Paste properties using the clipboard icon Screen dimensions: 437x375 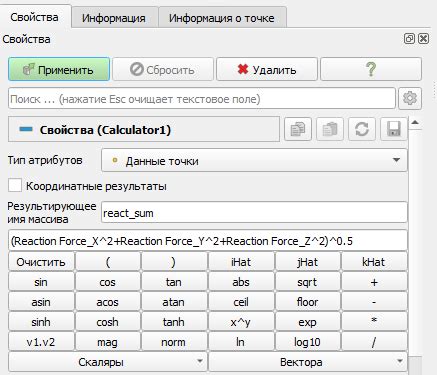pyautogui.click(x=330, y=129)
